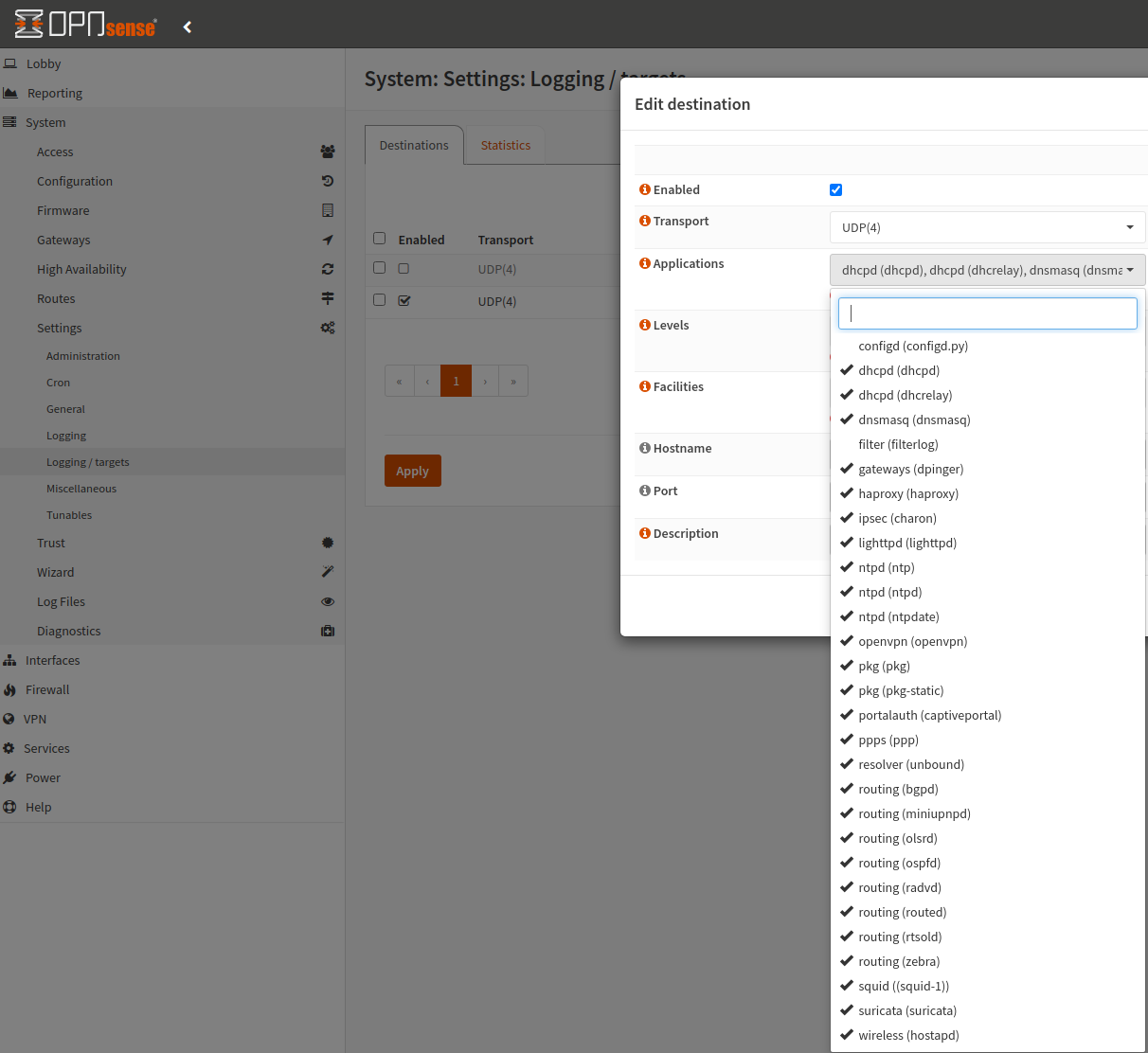This screenshot has width=1148, height=1053.
Task: Click the Log Files eye icon
Action: click(x=328, y=601)
